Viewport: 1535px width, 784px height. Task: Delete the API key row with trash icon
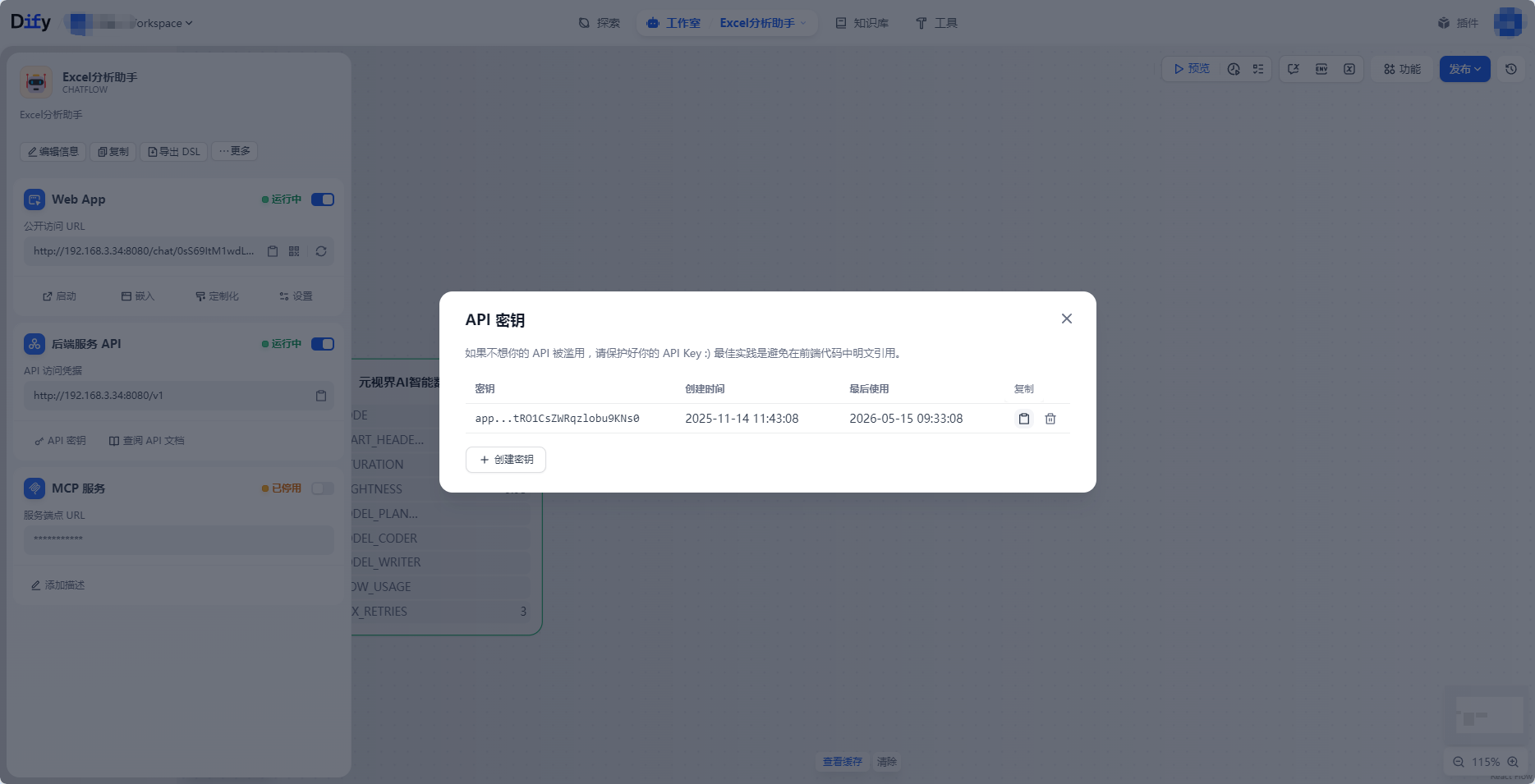pyautogui.click(x=1050, y=419)
